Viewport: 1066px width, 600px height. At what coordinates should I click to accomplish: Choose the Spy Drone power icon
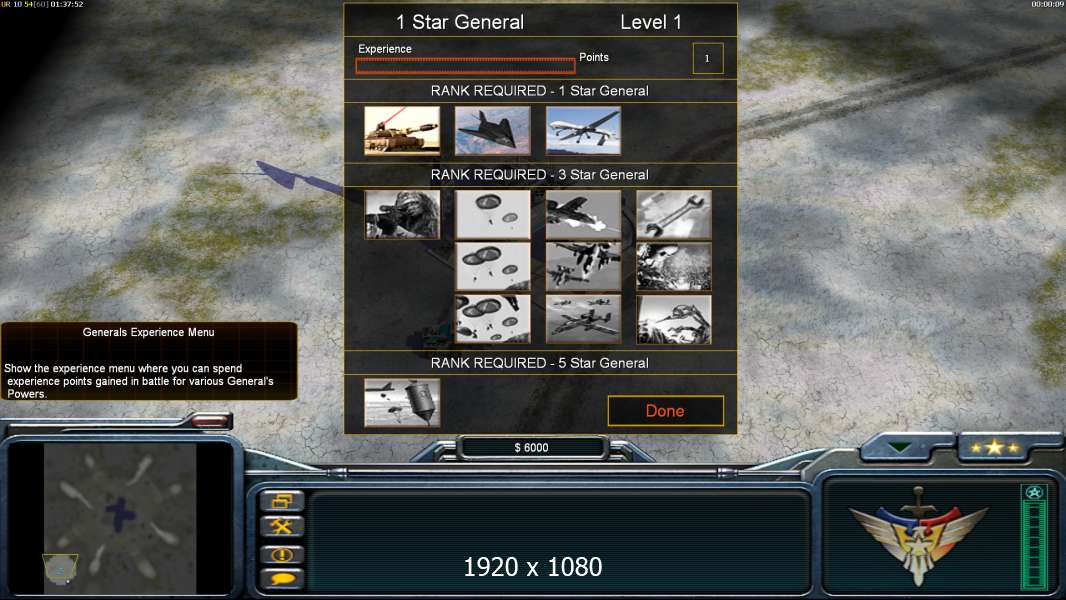tap(583, 130)
